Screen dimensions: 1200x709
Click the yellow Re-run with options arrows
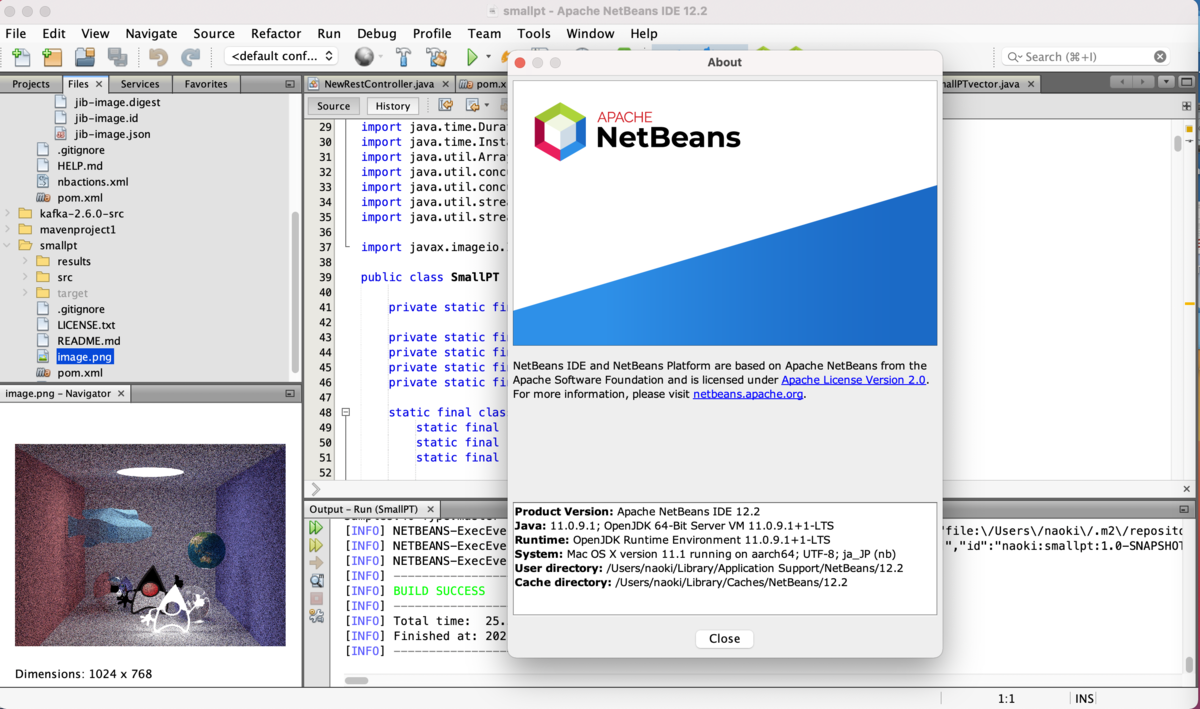coord(316,545)
